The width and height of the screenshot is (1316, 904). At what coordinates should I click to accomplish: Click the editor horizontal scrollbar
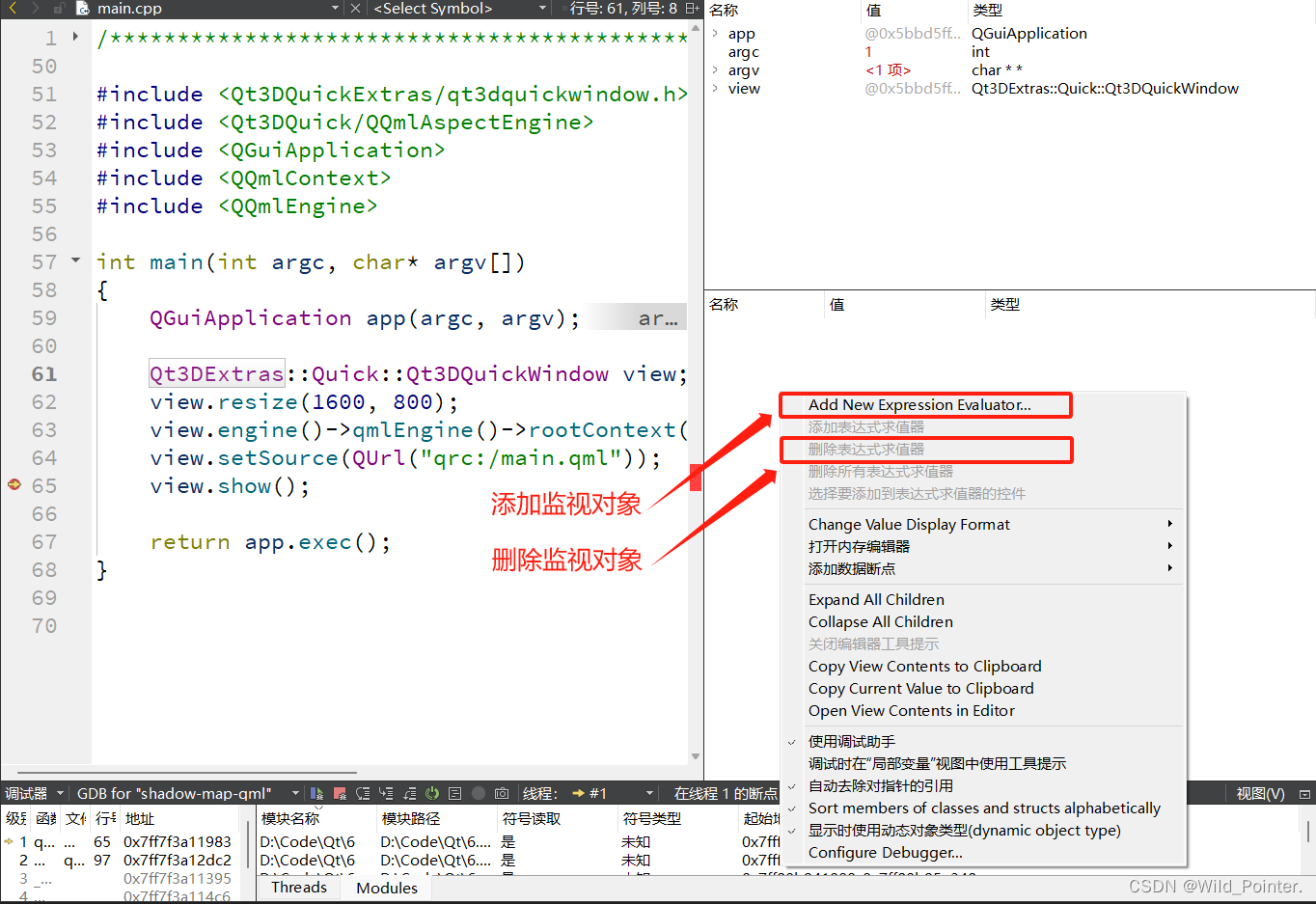(186, 773)
